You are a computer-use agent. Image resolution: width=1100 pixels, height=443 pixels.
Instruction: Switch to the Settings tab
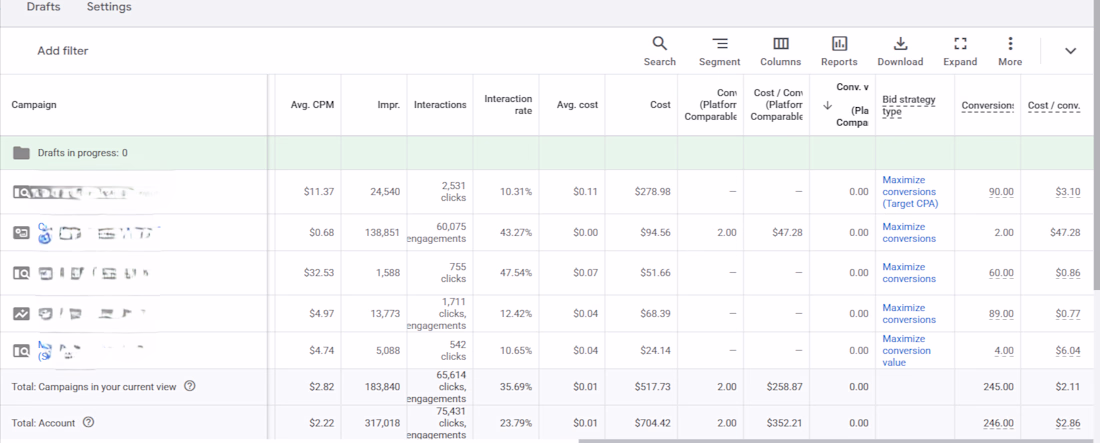tap(109, 7)
